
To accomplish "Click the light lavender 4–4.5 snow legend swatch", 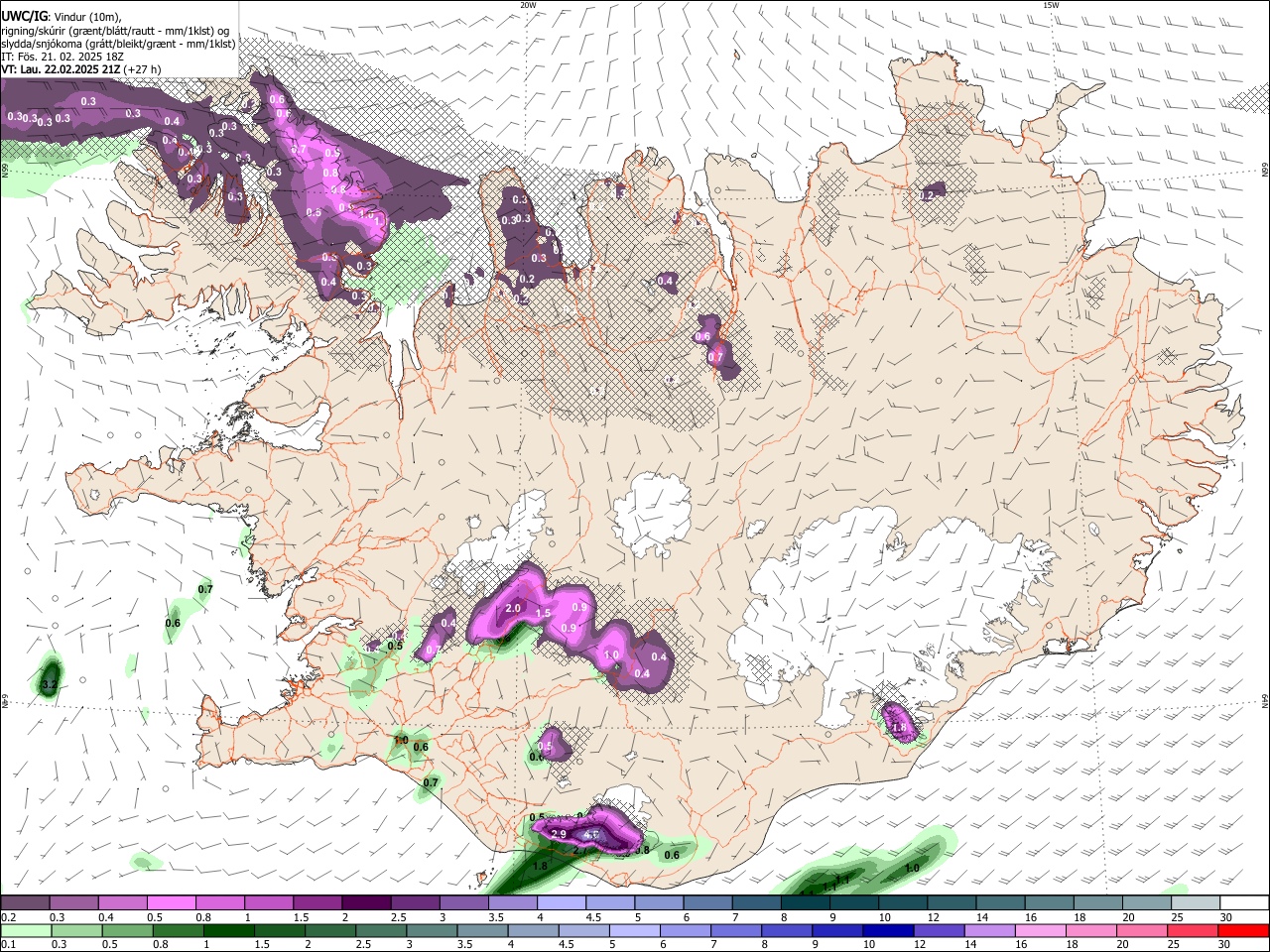I will (x=563, y=902).
